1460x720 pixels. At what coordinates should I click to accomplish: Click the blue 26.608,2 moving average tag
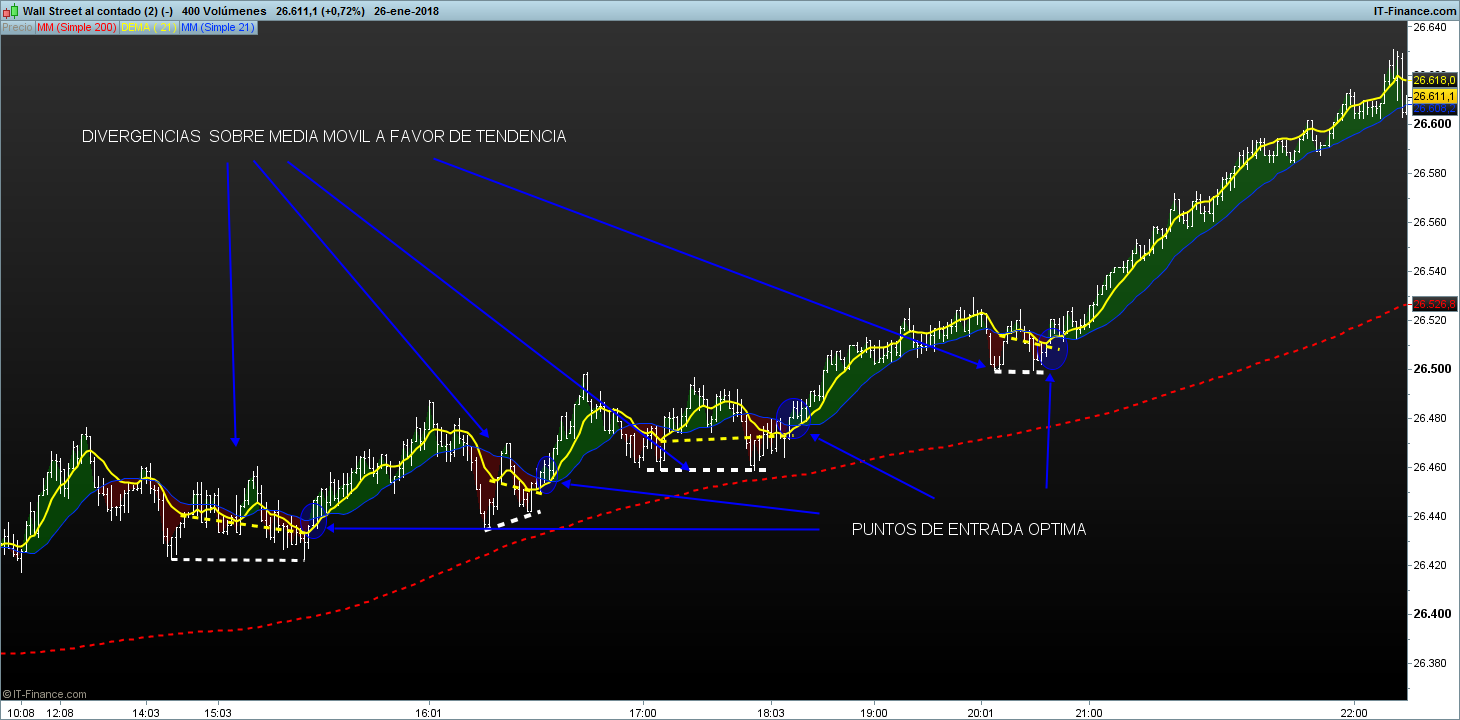(1433, 108)
